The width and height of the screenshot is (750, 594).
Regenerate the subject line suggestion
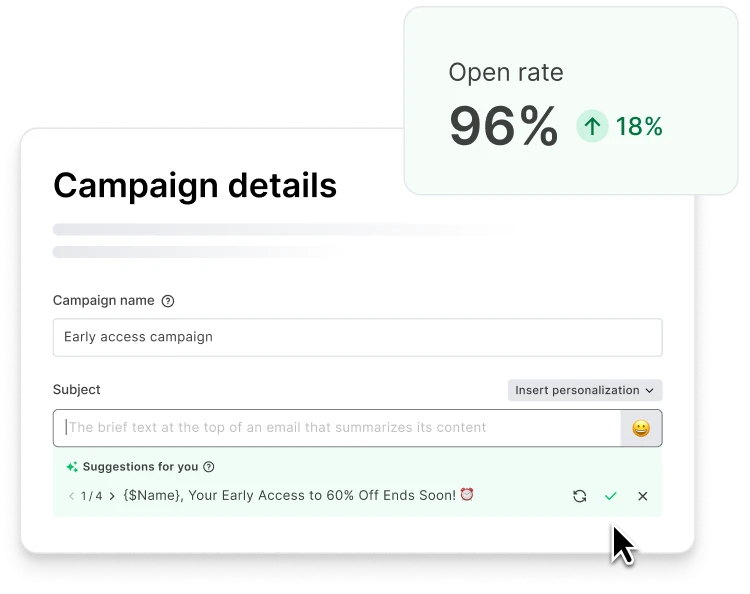[x=579, y=496]
